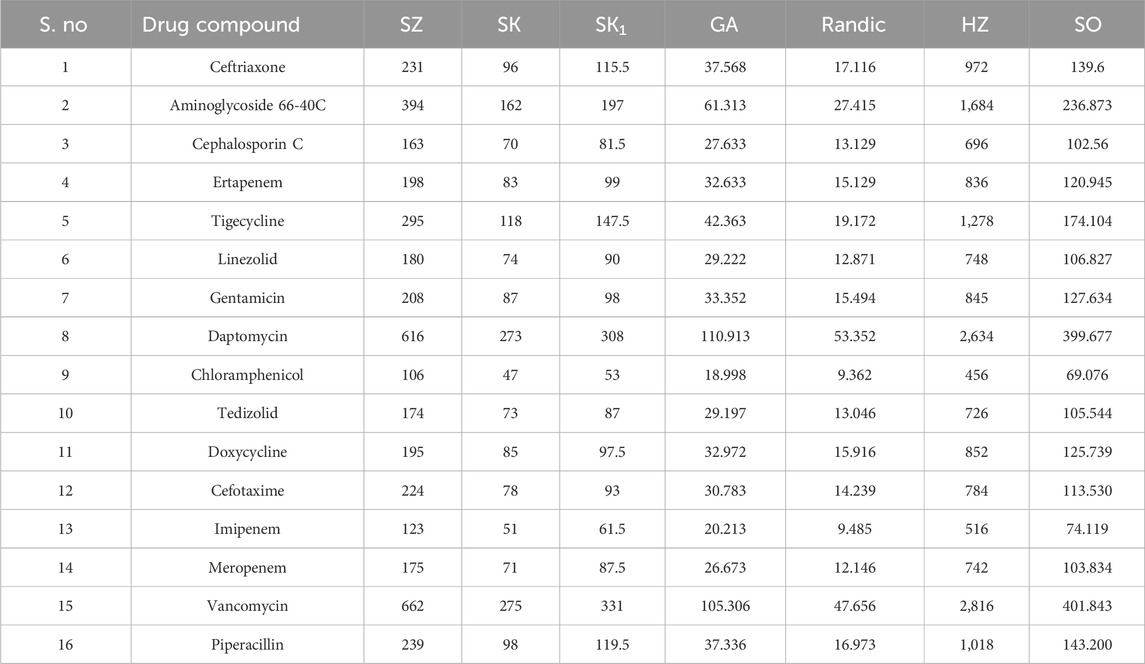Select the Piperacillin cell in last row
Screen dimensions: 1145x664
(x=247, y=644)
